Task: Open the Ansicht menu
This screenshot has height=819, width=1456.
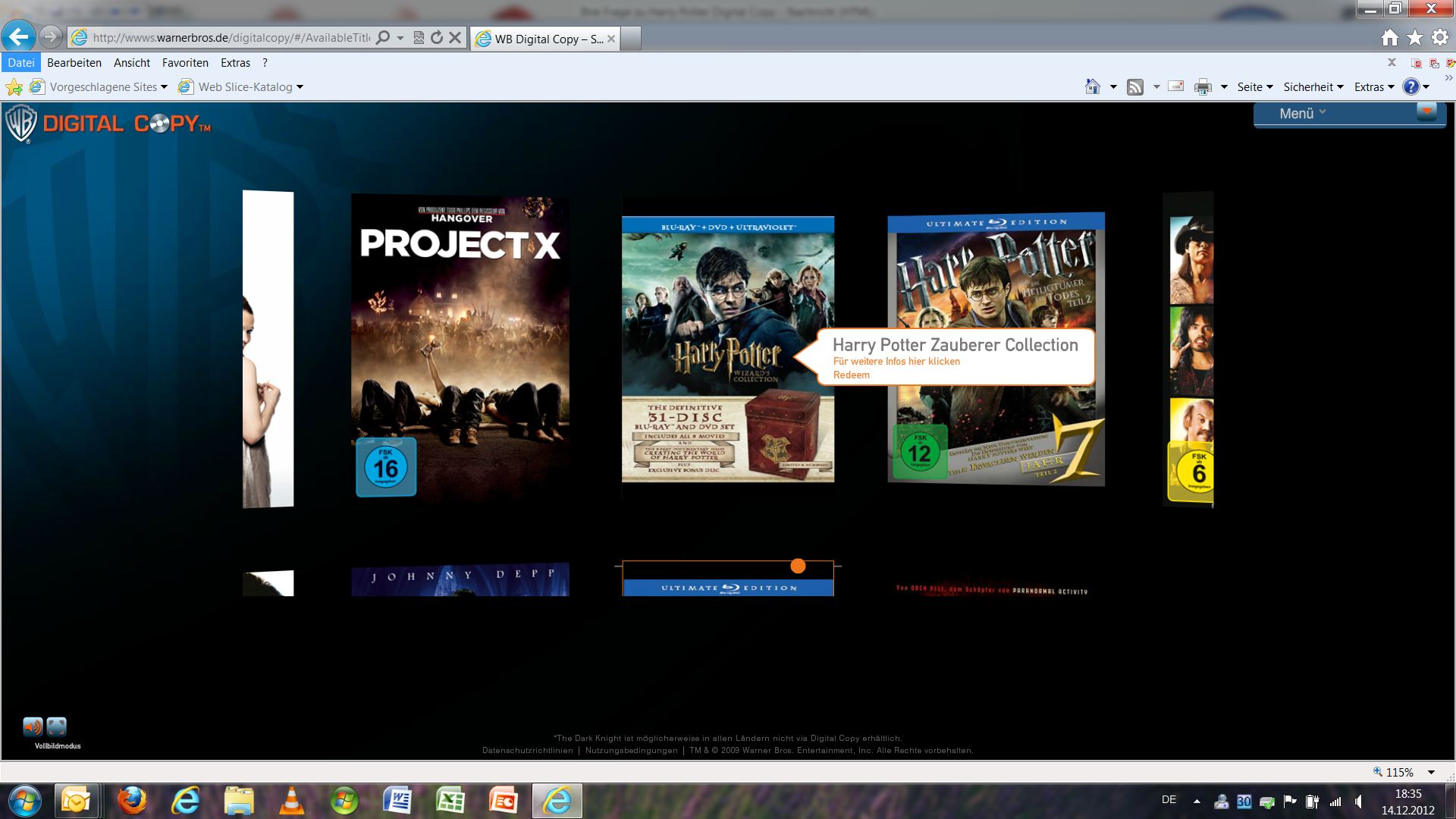Action: coord(132,63)
